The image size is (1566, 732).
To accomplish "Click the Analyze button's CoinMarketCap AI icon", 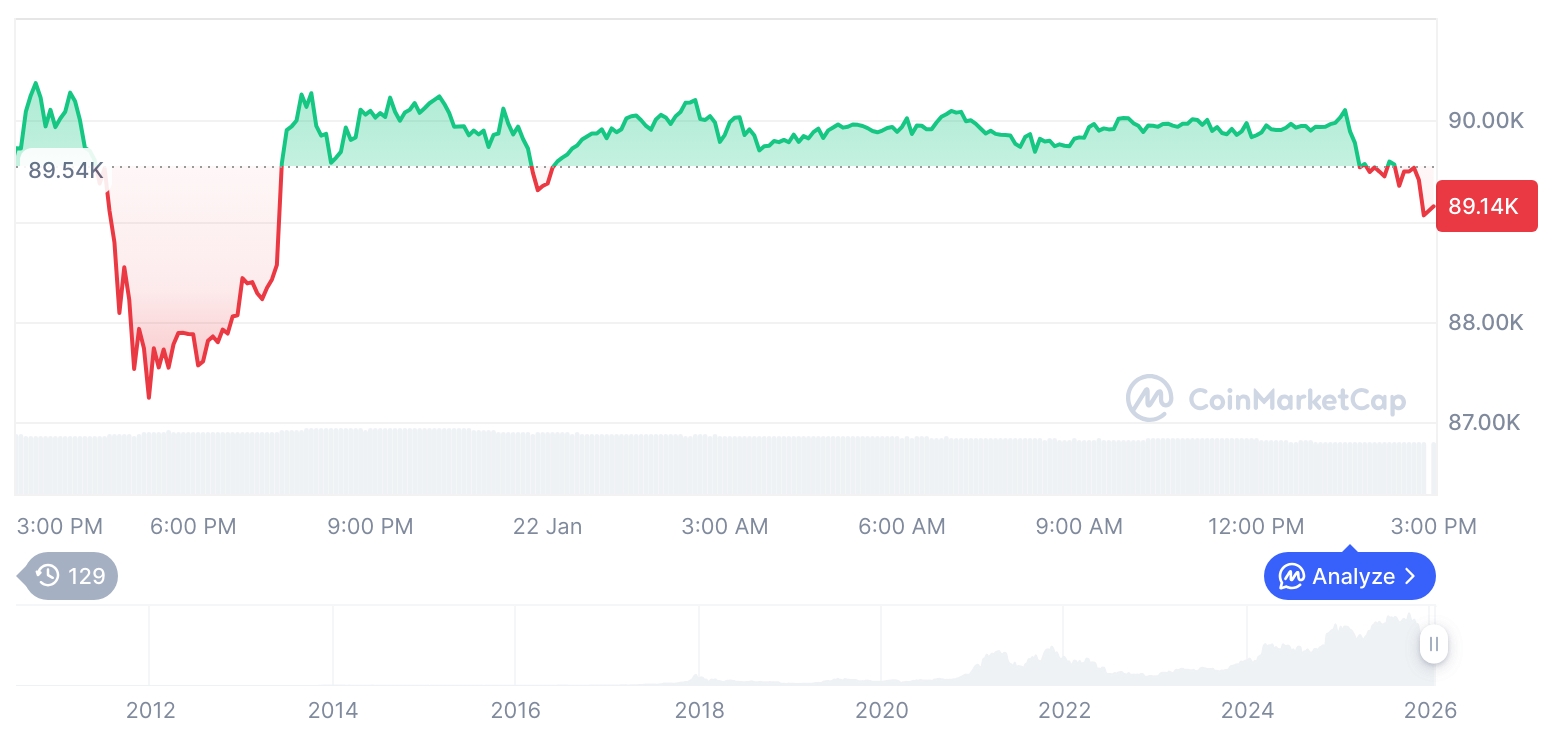I will tap(1292, 577).
